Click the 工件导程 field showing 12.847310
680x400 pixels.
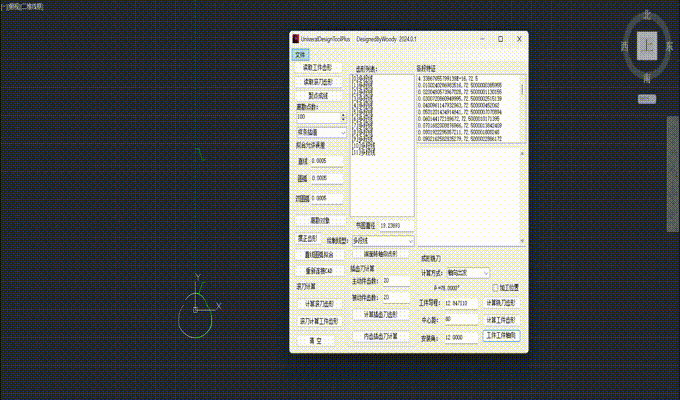[461, 303]
